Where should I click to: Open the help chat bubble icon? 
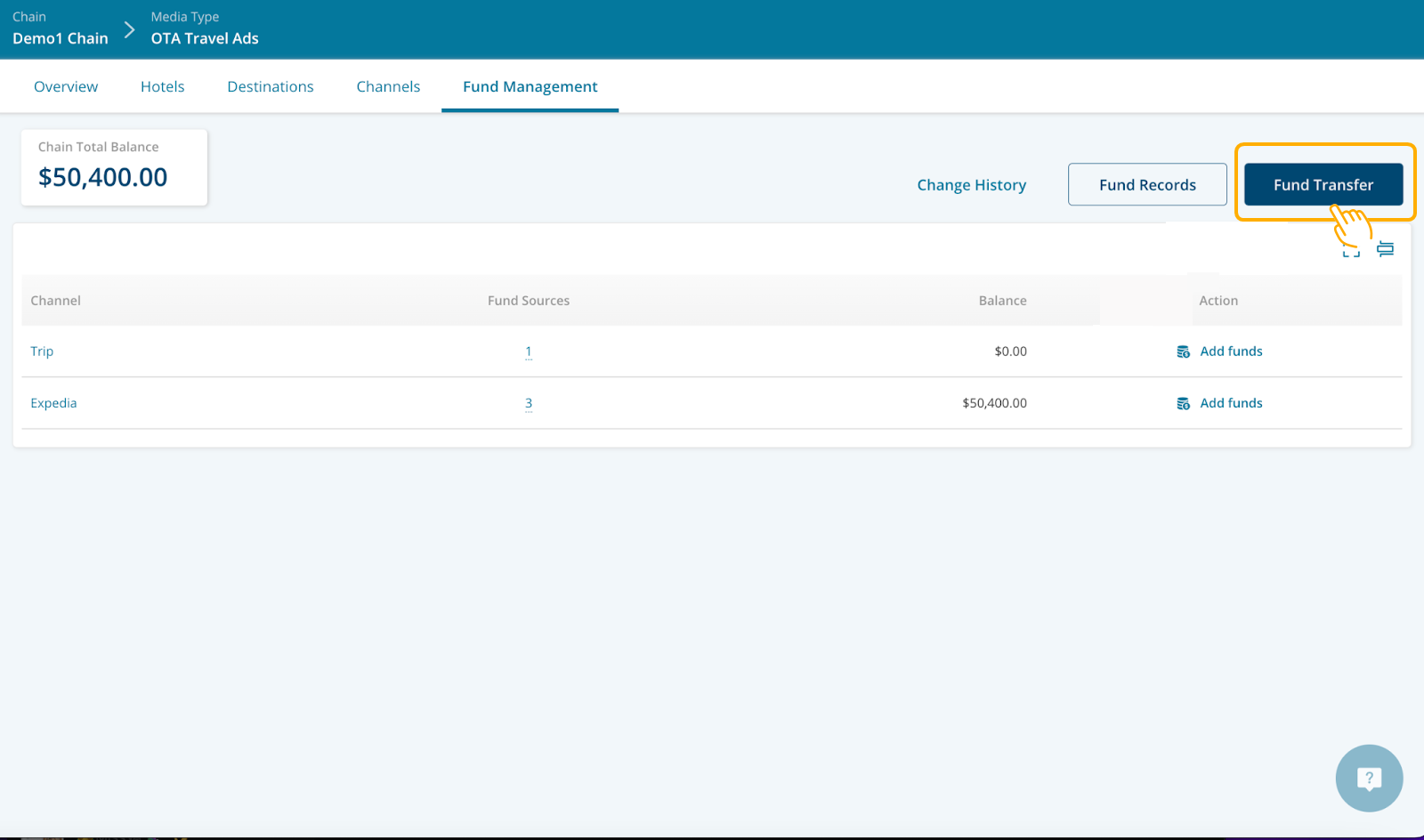(x=1369, y=779)
